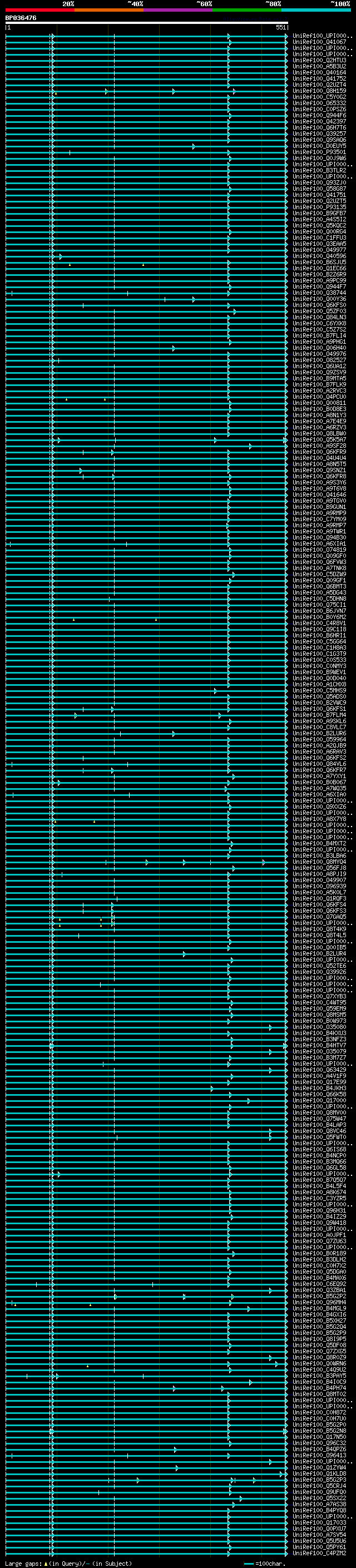Select hit UniRef100_A7YXY1
This screenshot has width=356, height=1568.
pyautogui.click(x=319, y=776)
